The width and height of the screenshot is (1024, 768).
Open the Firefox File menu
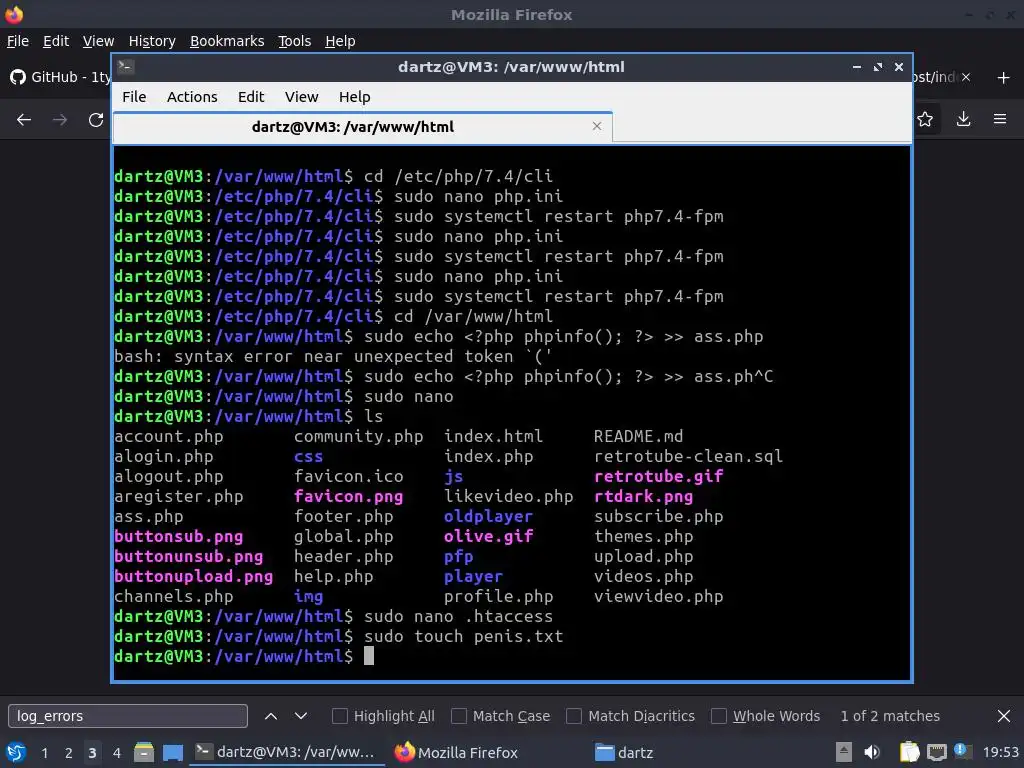(x=18, y=41)
